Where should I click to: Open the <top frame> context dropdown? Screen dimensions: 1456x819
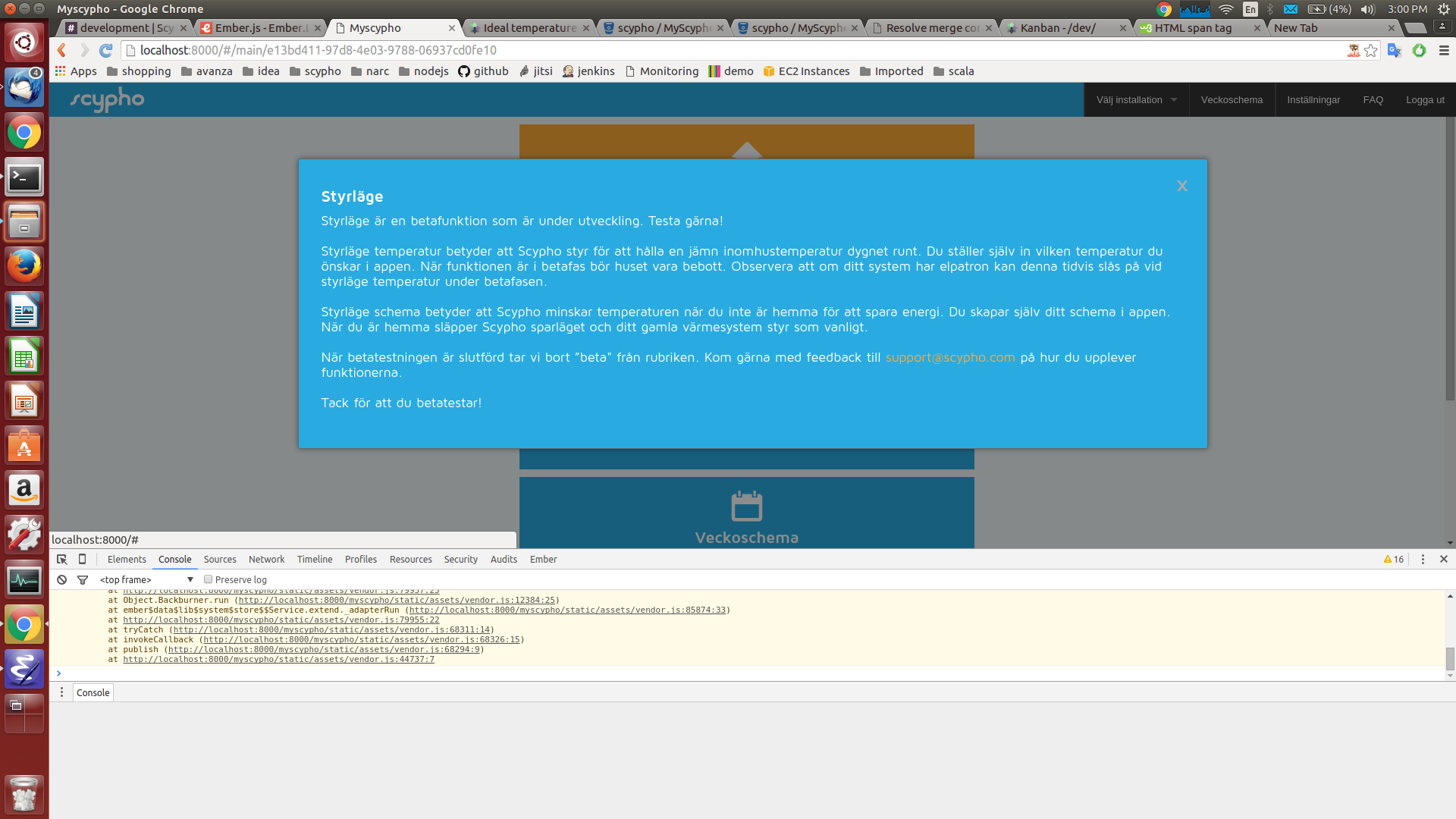[146, 580]
